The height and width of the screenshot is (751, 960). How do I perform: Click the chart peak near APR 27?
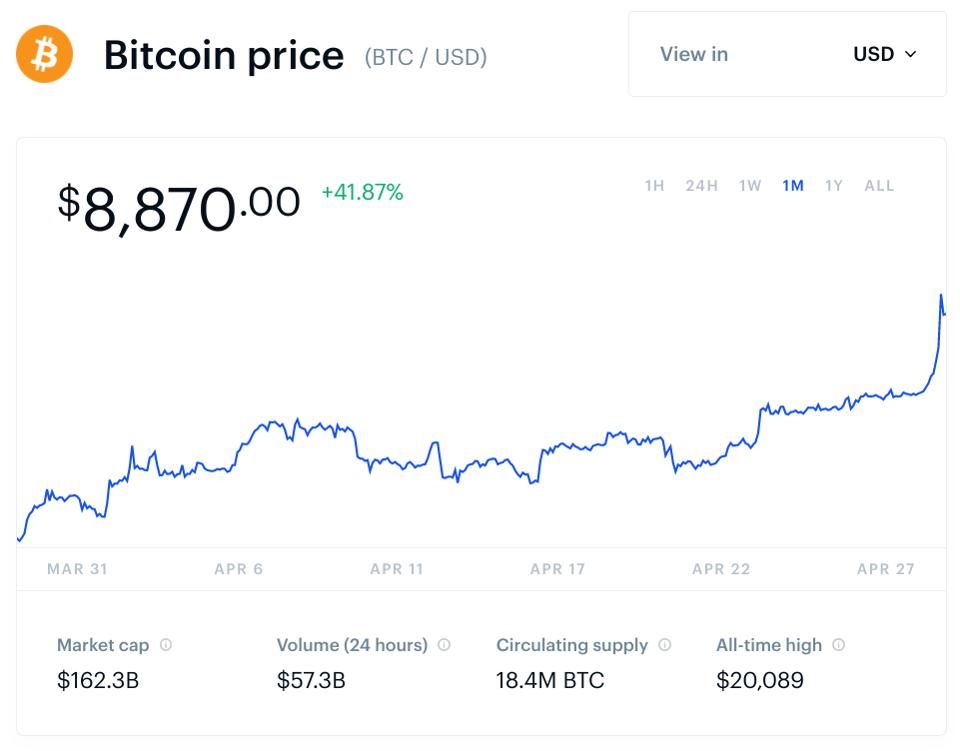[941, 296]
